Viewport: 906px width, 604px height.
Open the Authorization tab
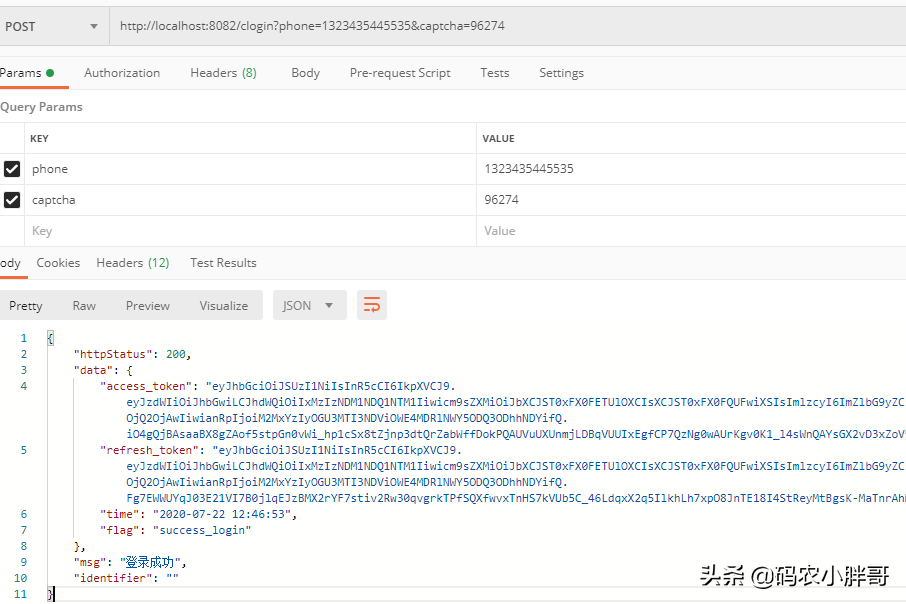122,73
